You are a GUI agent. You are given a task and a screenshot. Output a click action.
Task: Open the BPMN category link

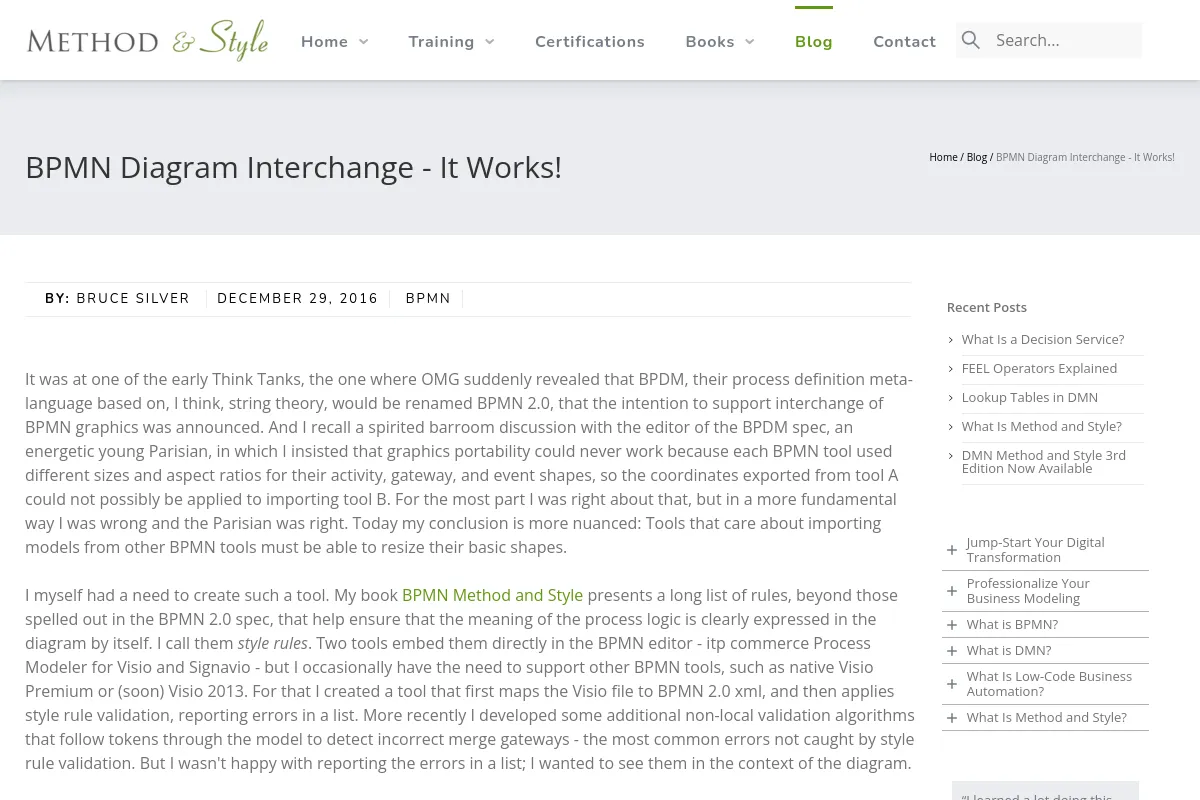428,298
